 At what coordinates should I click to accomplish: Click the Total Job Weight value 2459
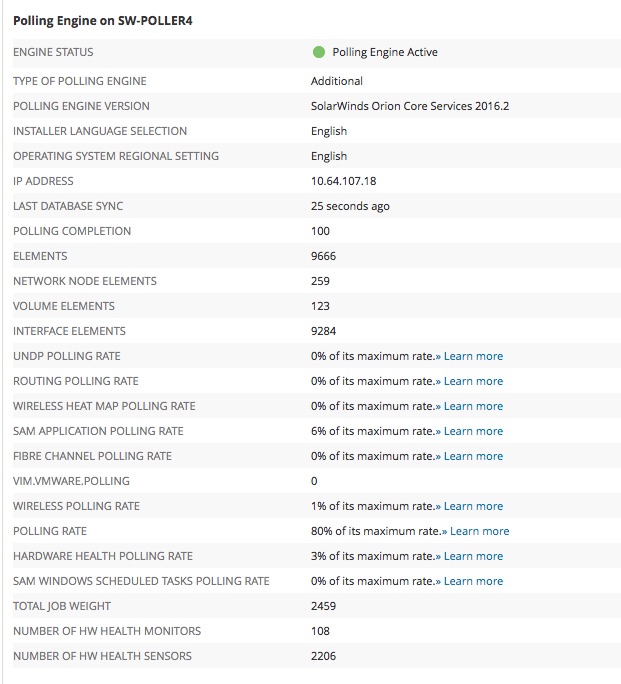pos(324,606)
